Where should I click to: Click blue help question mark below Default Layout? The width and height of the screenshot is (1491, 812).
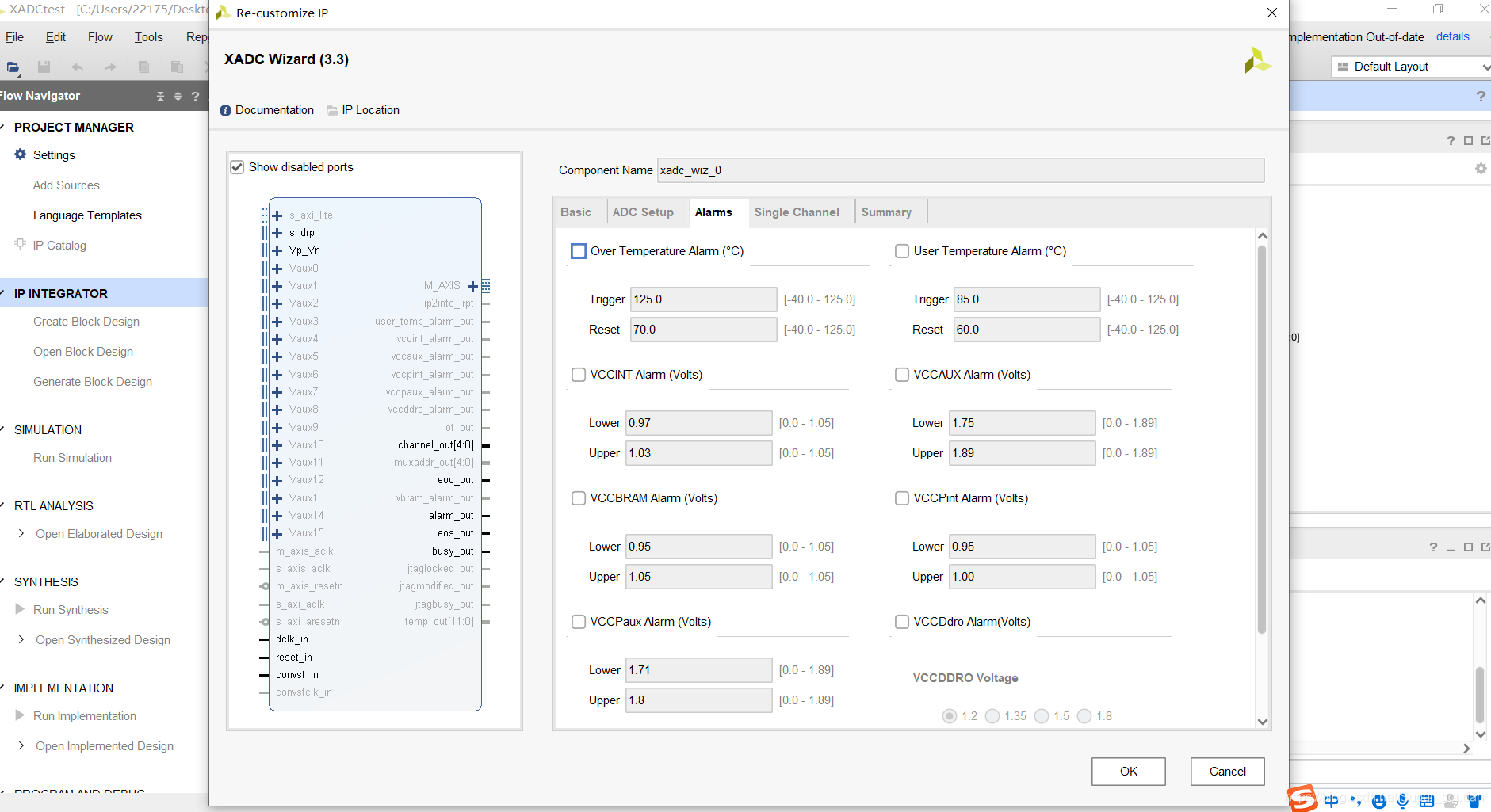(x=1481, y=96)
